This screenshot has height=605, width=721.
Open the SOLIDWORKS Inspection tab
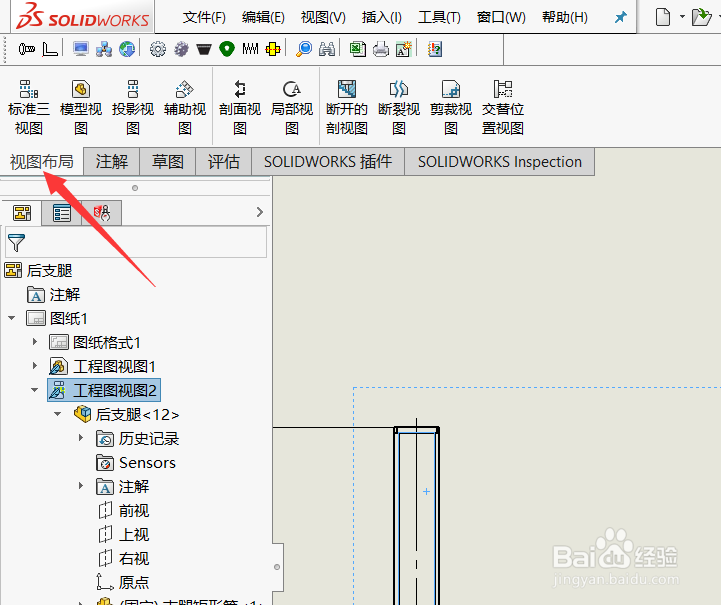click(x=499, y=162)
